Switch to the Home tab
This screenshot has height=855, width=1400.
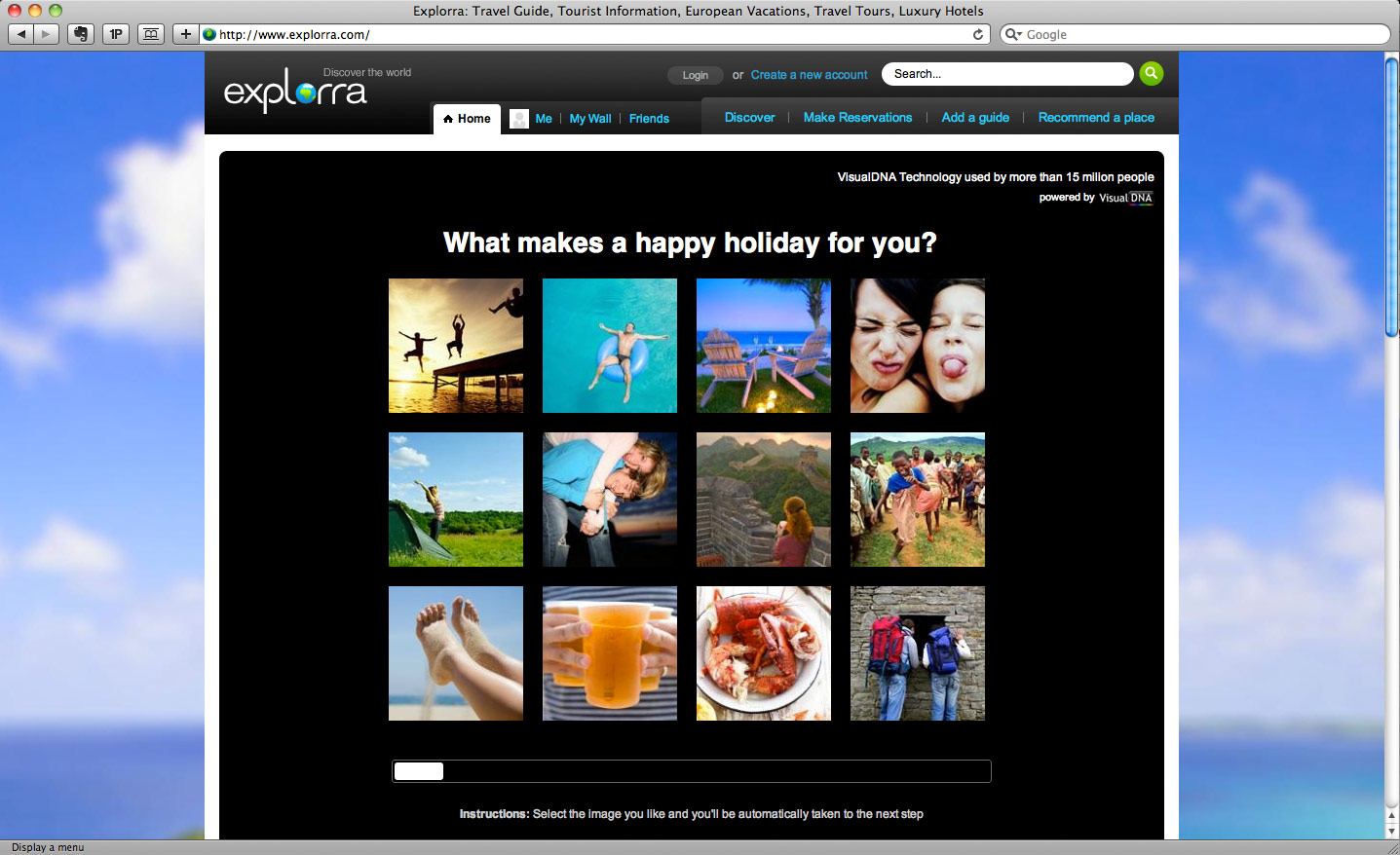pyautogui.click(x=467, y=119)
